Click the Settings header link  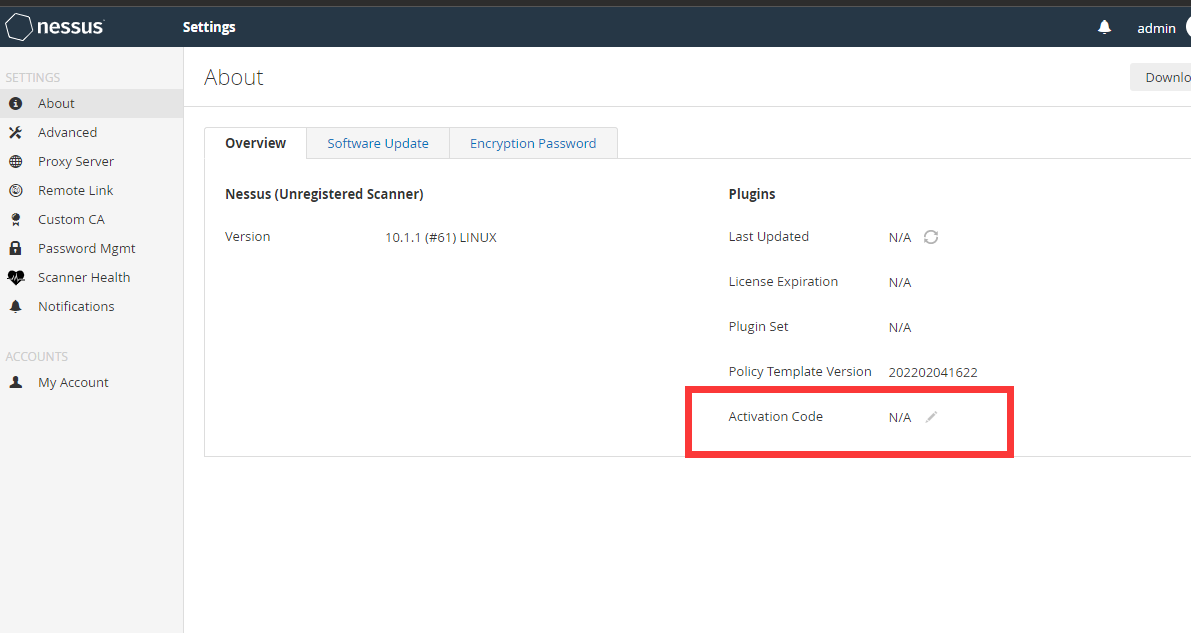tap(209, 27)
